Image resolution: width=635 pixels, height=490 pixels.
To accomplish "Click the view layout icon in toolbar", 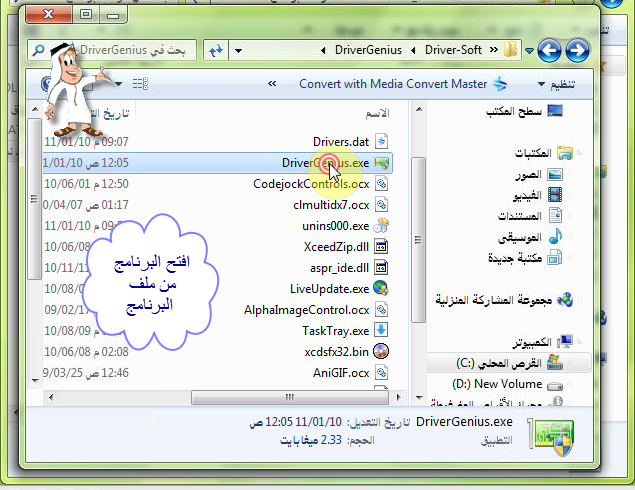I will point(140,84).
